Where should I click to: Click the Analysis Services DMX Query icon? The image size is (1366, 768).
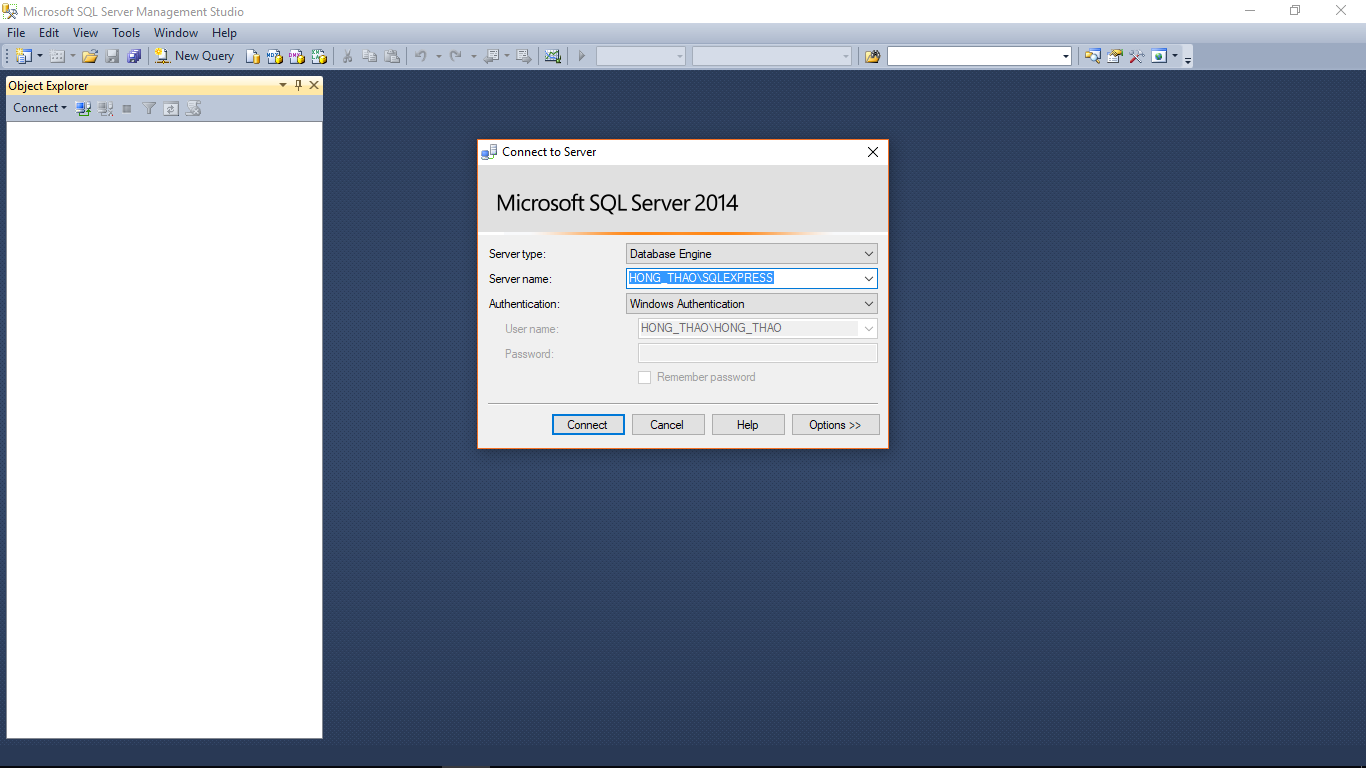(297, 56)
